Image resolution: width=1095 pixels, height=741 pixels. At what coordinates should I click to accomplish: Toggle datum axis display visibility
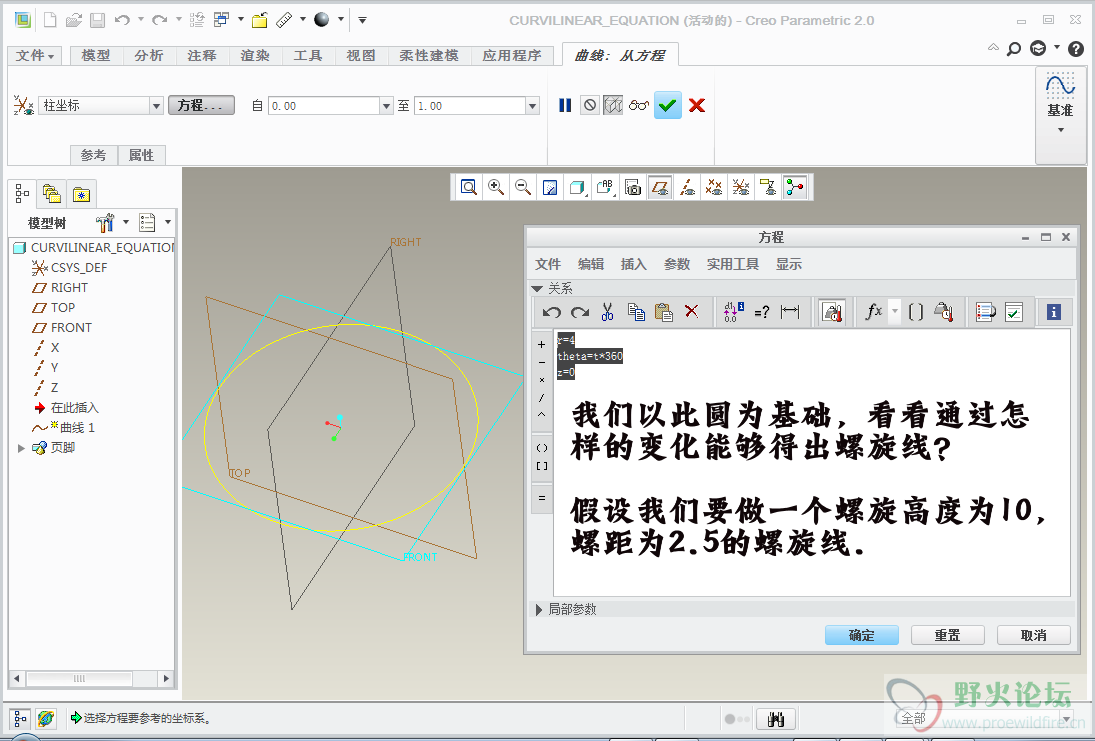click(686, 187)
